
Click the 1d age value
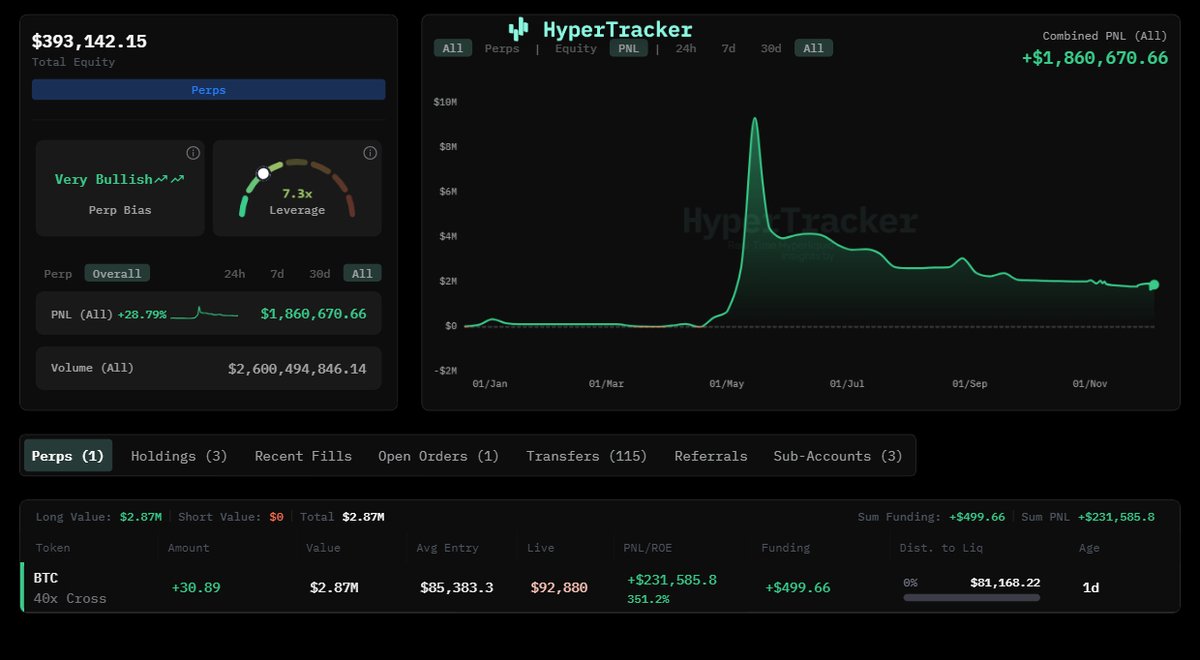coord(1091,588)
